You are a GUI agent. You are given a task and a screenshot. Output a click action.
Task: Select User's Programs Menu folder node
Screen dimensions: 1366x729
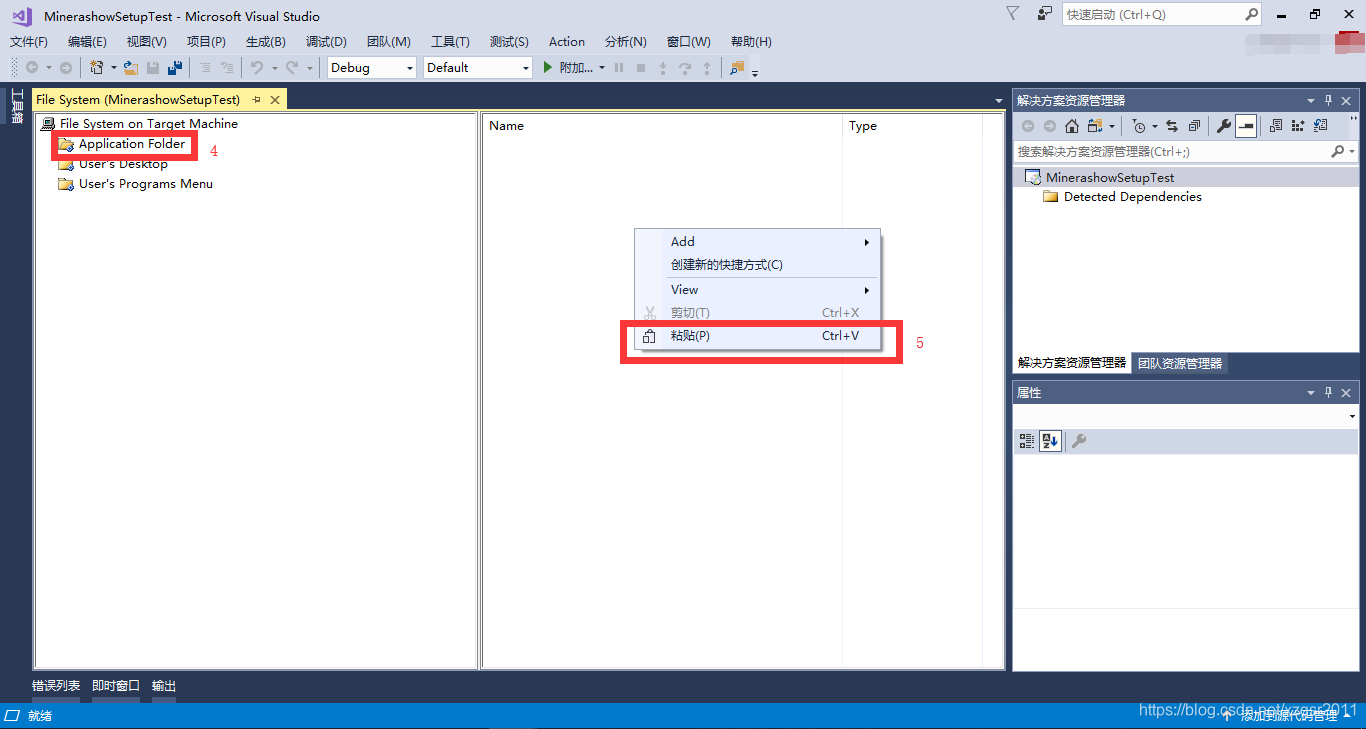[146, 184]
